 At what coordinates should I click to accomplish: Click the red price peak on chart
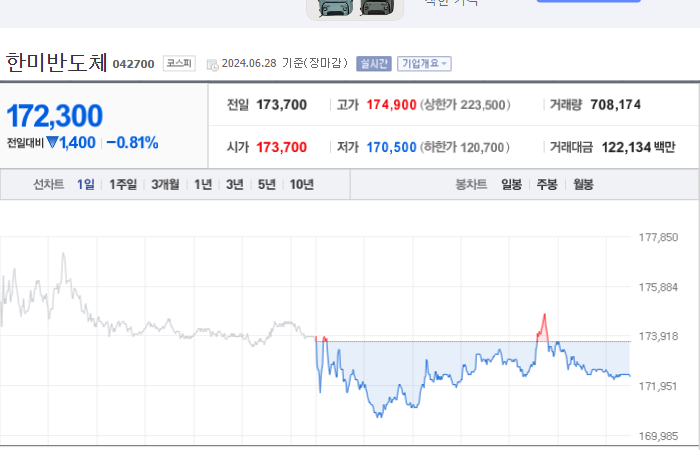click(x=543, y=327)
